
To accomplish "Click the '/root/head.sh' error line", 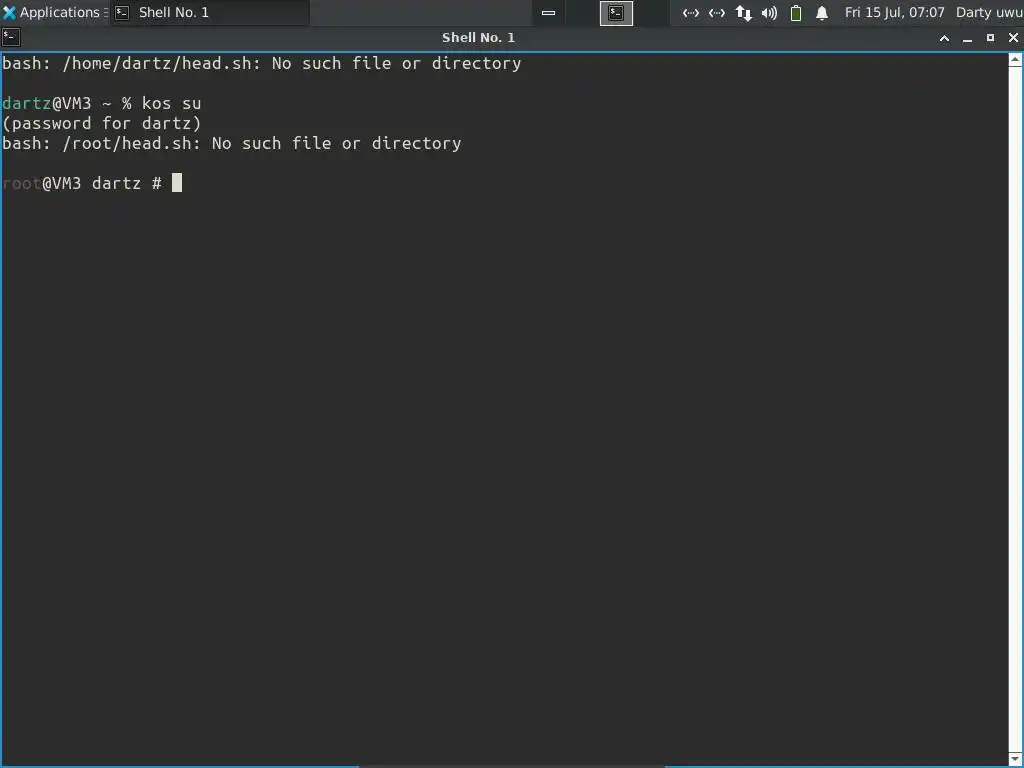I will [232, 143].
